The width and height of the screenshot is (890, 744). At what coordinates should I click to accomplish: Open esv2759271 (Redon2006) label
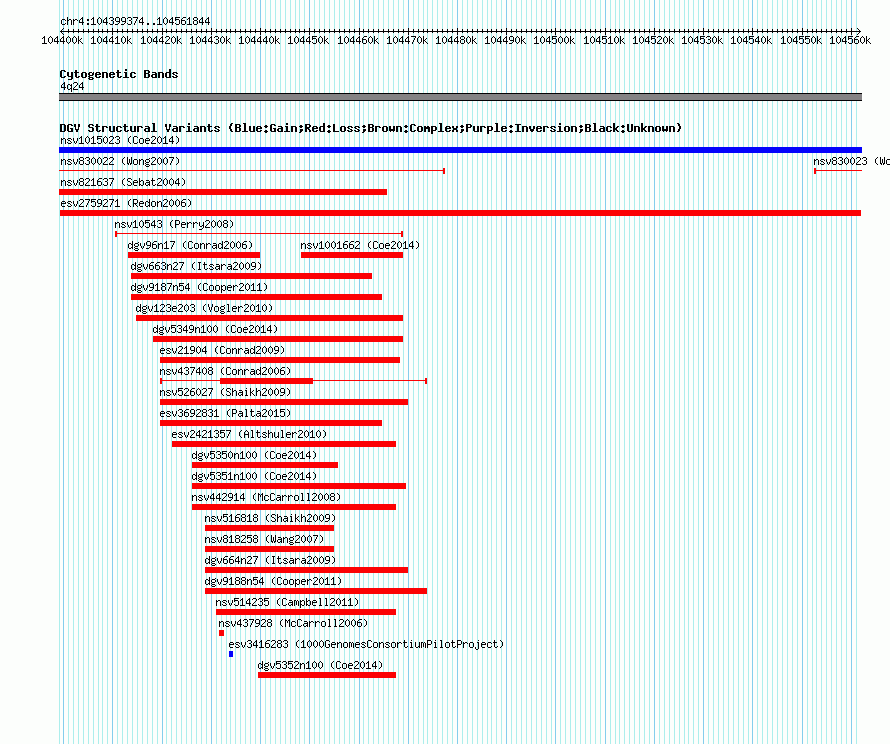(x=126, y=203)
